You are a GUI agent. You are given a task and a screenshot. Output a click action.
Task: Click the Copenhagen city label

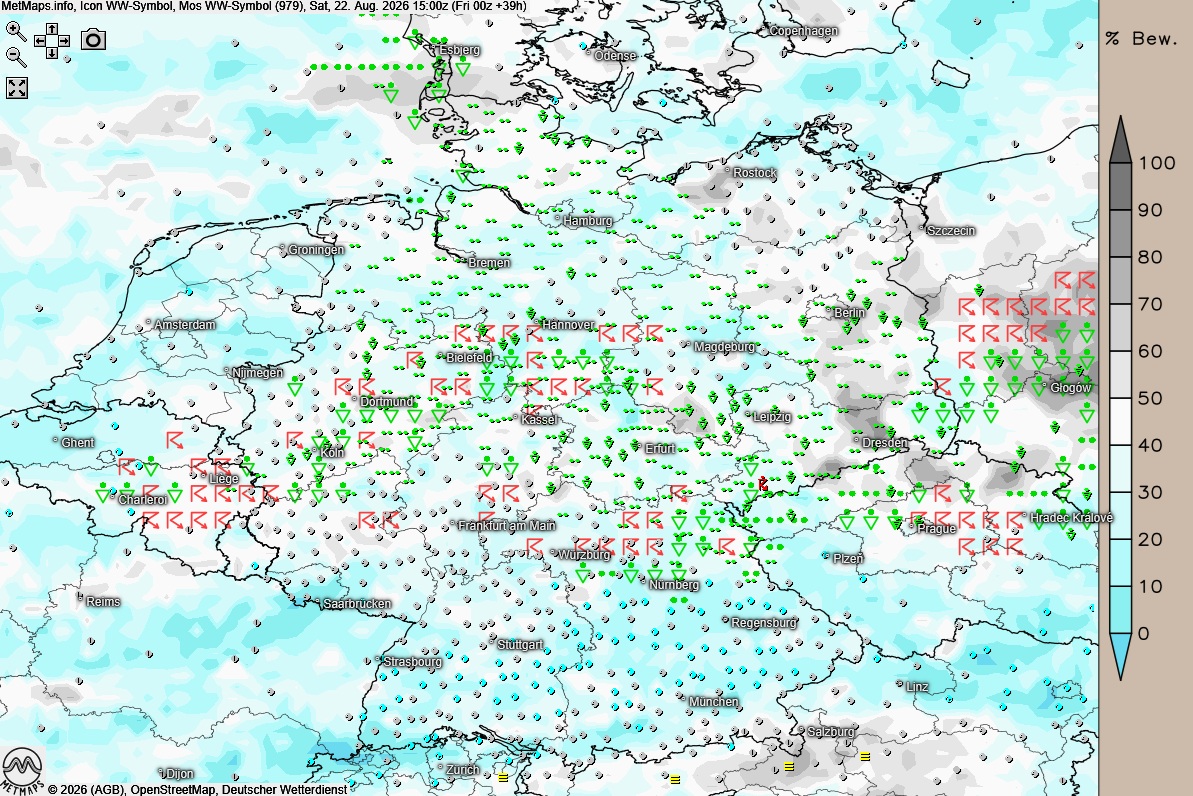803,31
